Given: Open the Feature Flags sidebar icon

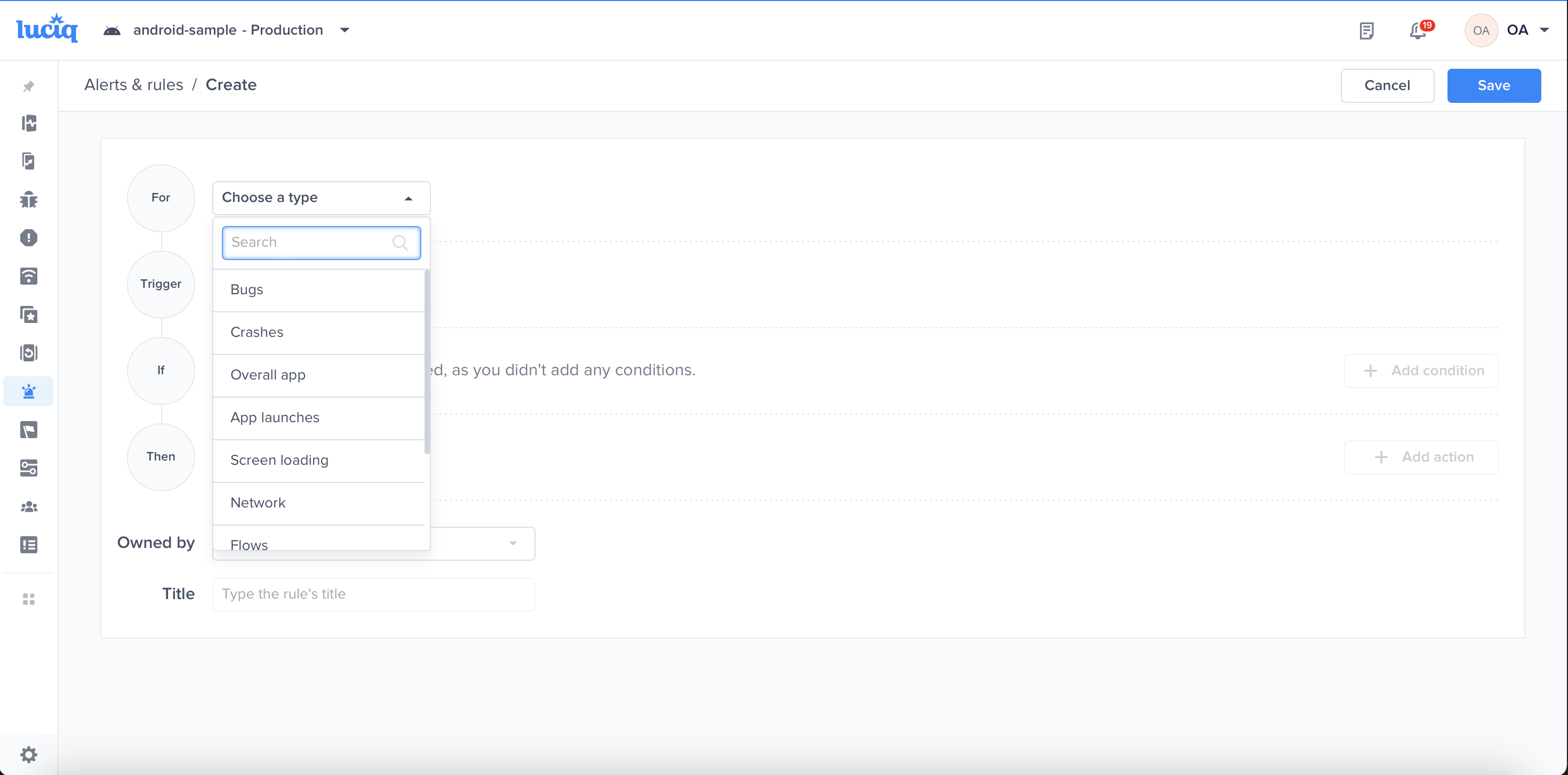Looking at the screenshot, I should tap(28, 430).
